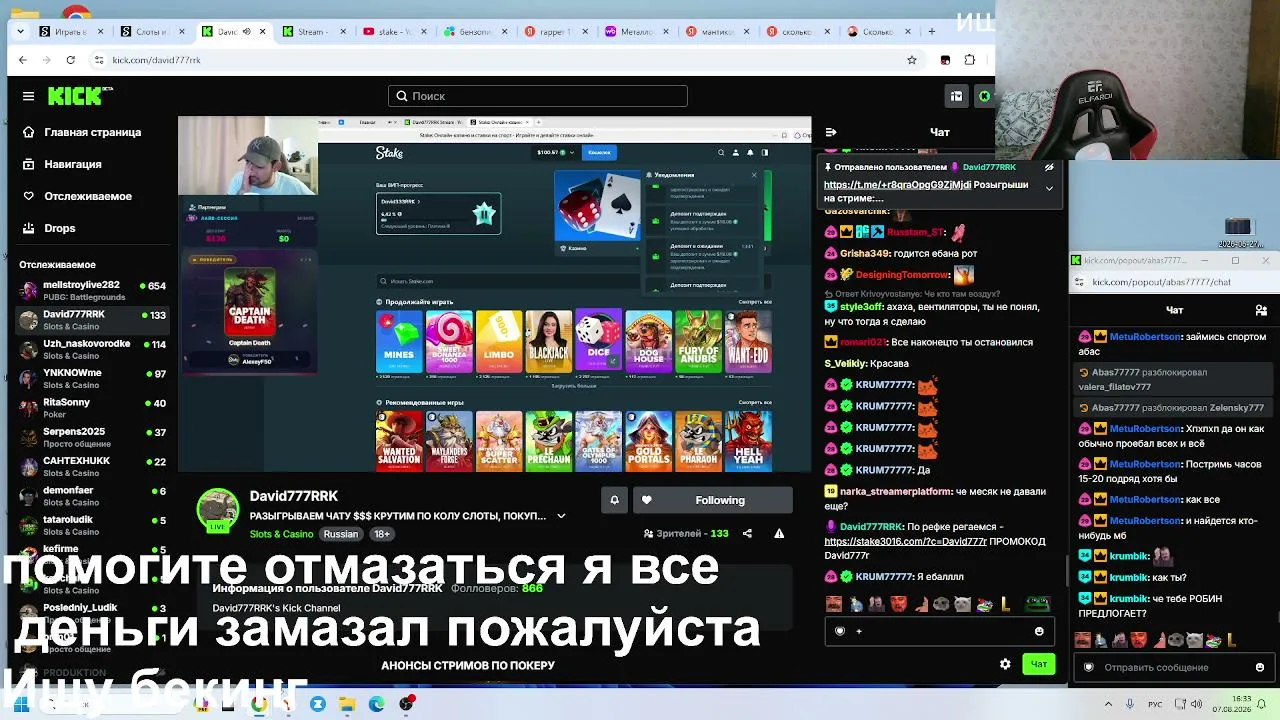
Task: Click the Following button
Action: [713, 500]
